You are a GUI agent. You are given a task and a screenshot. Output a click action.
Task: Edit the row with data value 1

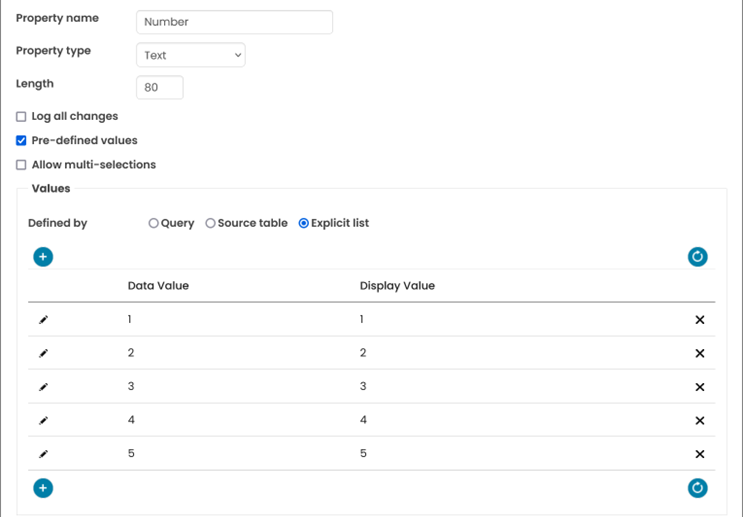tap(43, 320)
